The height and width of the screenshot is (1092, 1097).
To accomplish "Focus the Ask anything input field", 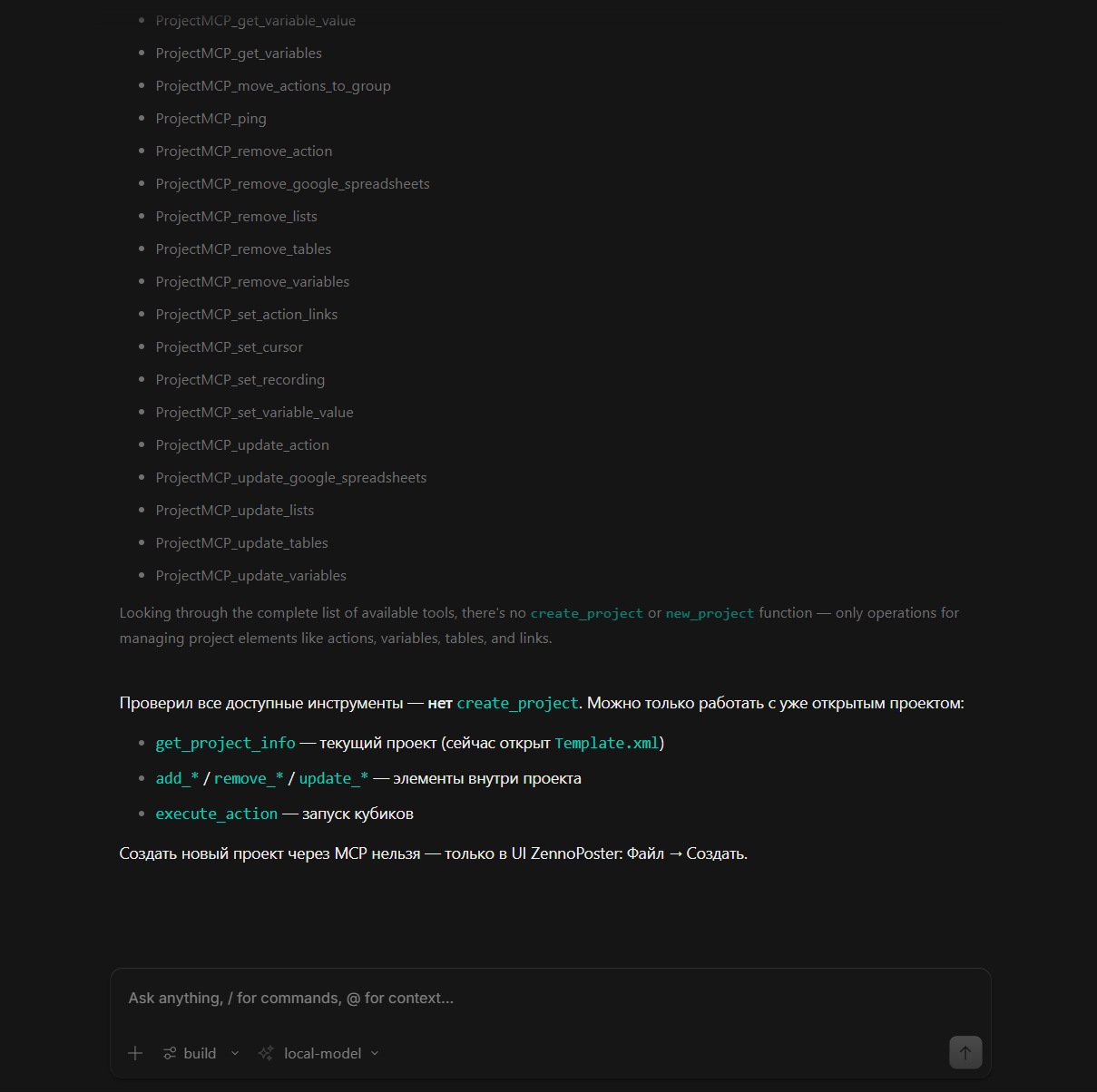I will point(550,998).
